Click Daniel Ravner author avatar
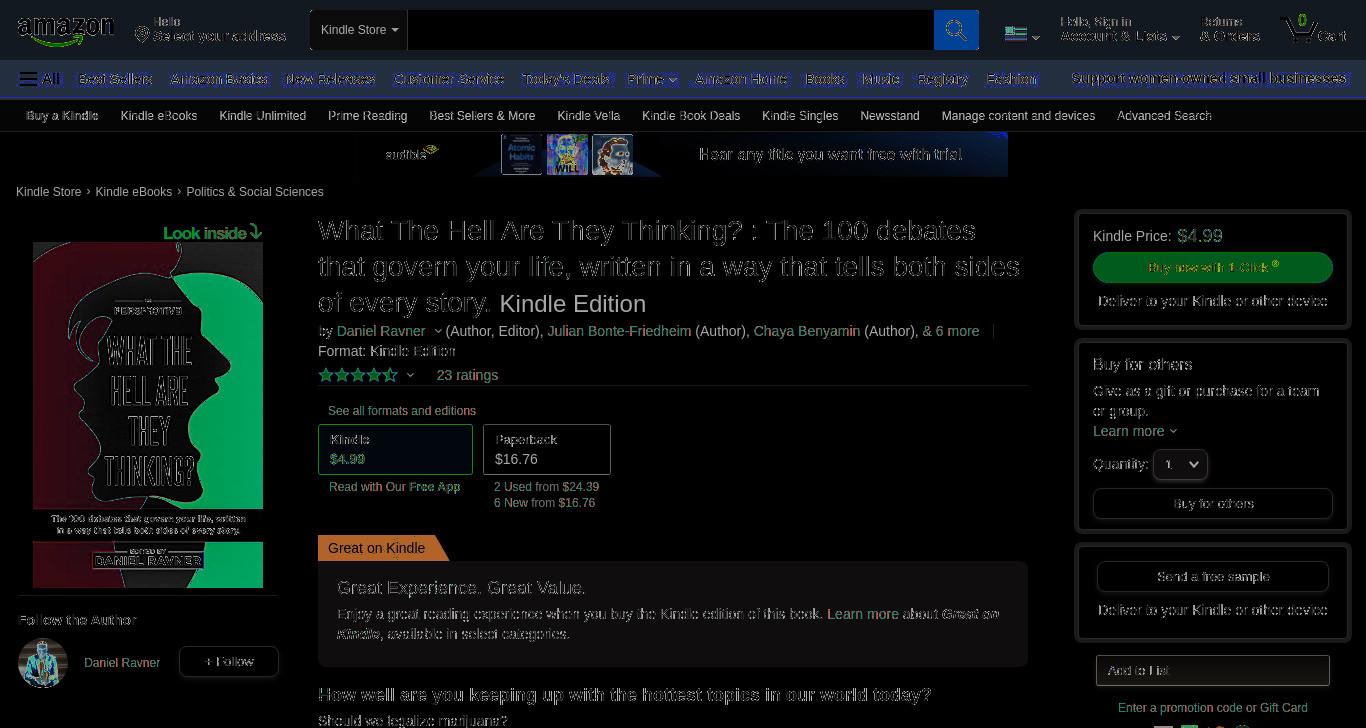Screen dimensions: 1366x728 click(x=43, y=663)
